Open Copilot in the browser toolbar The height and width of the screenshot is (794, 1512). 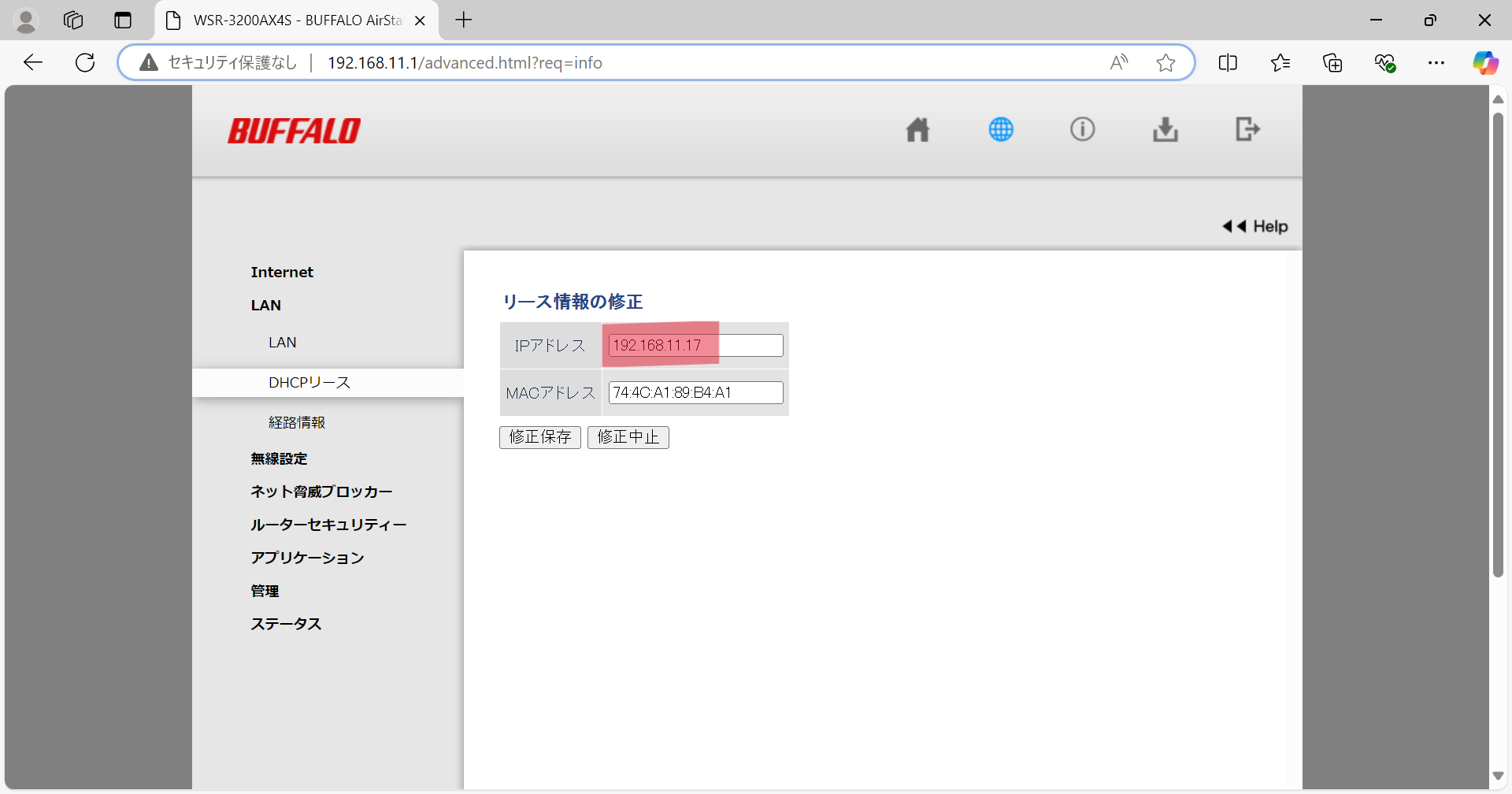coord(1485,62)
